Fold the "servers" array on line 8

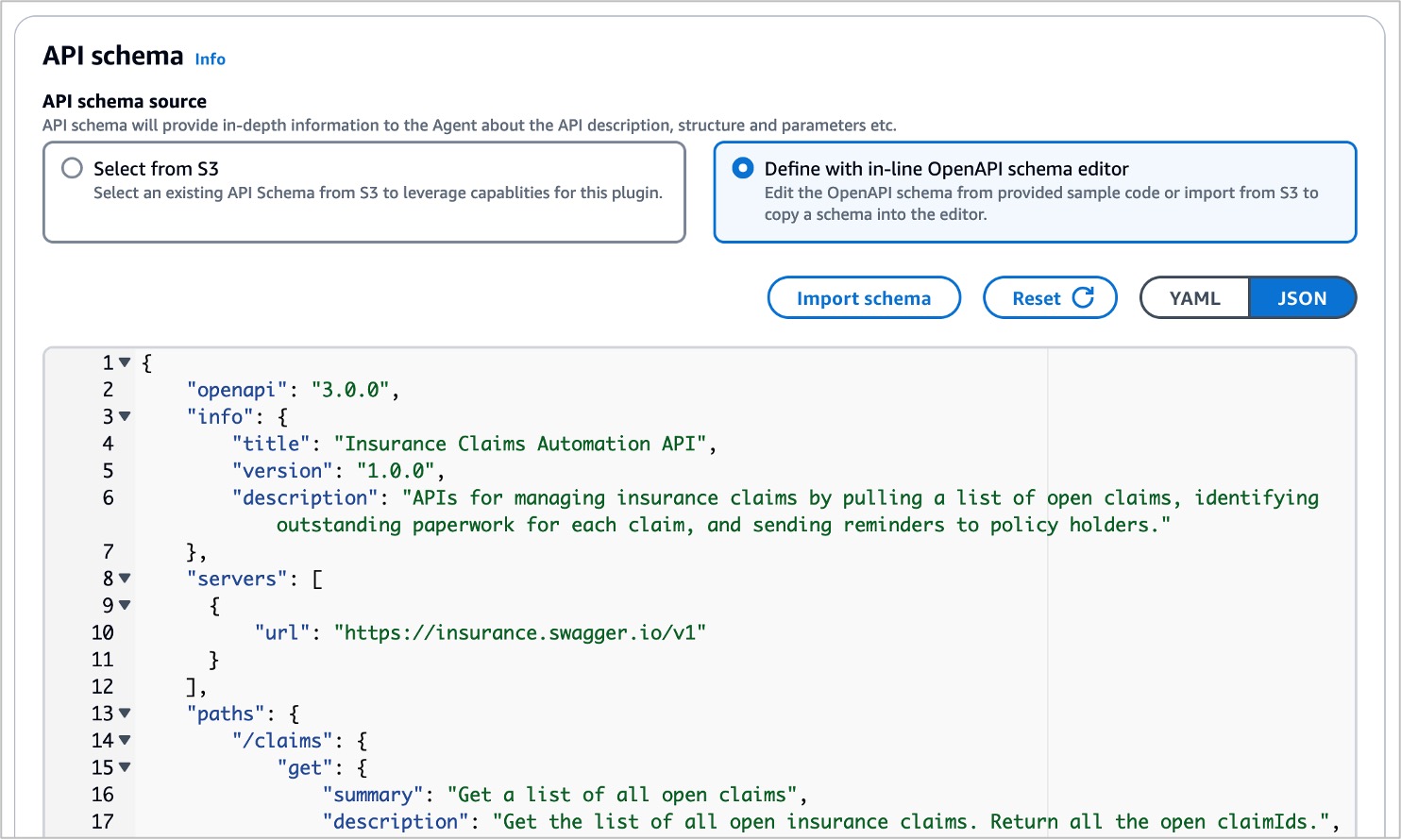point(125,579)
